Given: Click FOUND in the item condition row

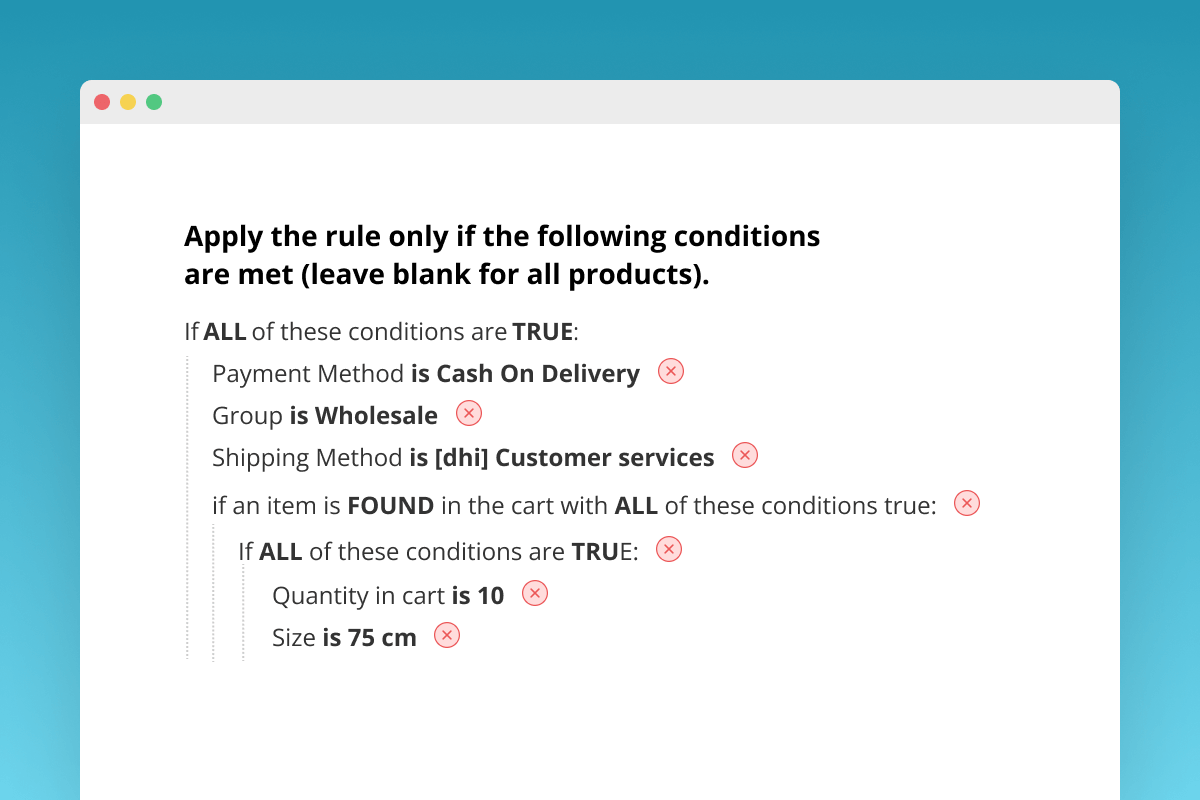Looking at the screenshot, I should (x=391, y=505).
